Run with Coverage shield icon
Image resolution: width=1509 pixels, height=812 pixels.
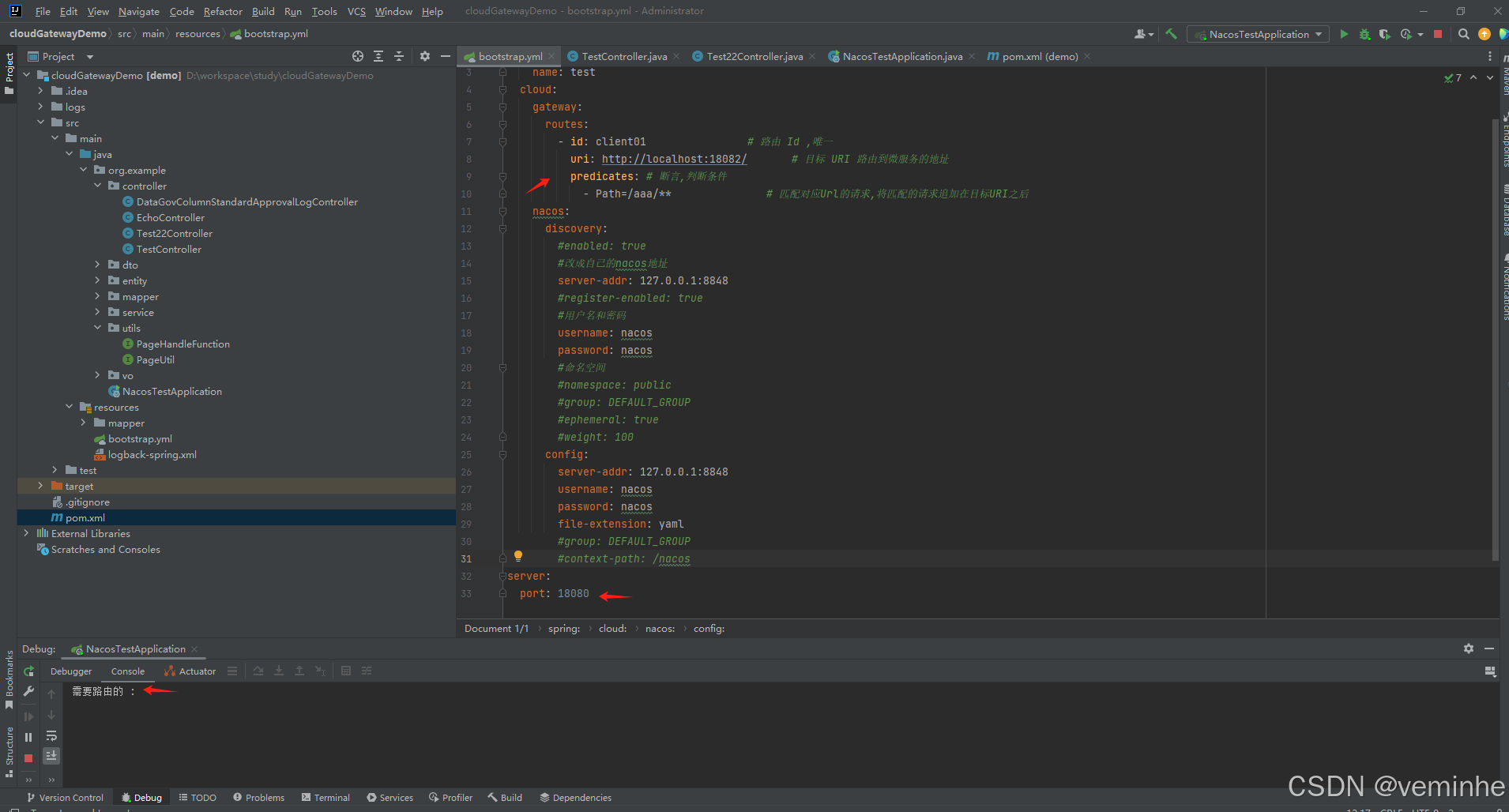[x=1384, y=34]
